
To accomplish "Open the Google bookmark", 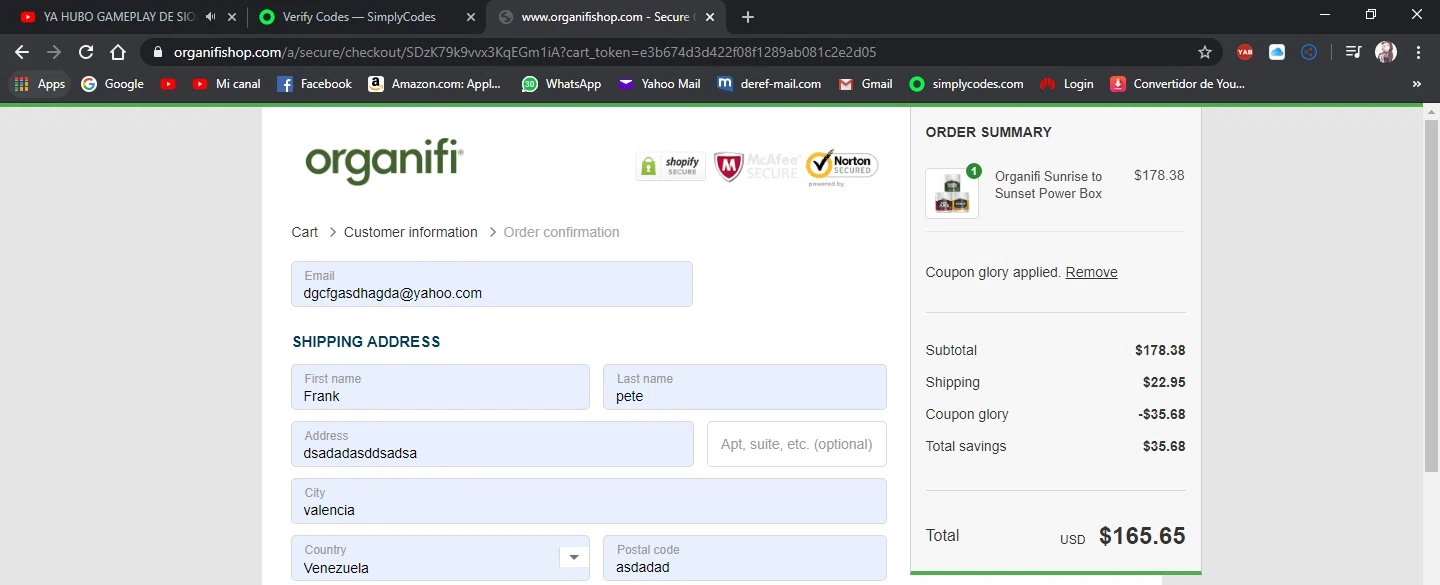I will tap(113, 84).
